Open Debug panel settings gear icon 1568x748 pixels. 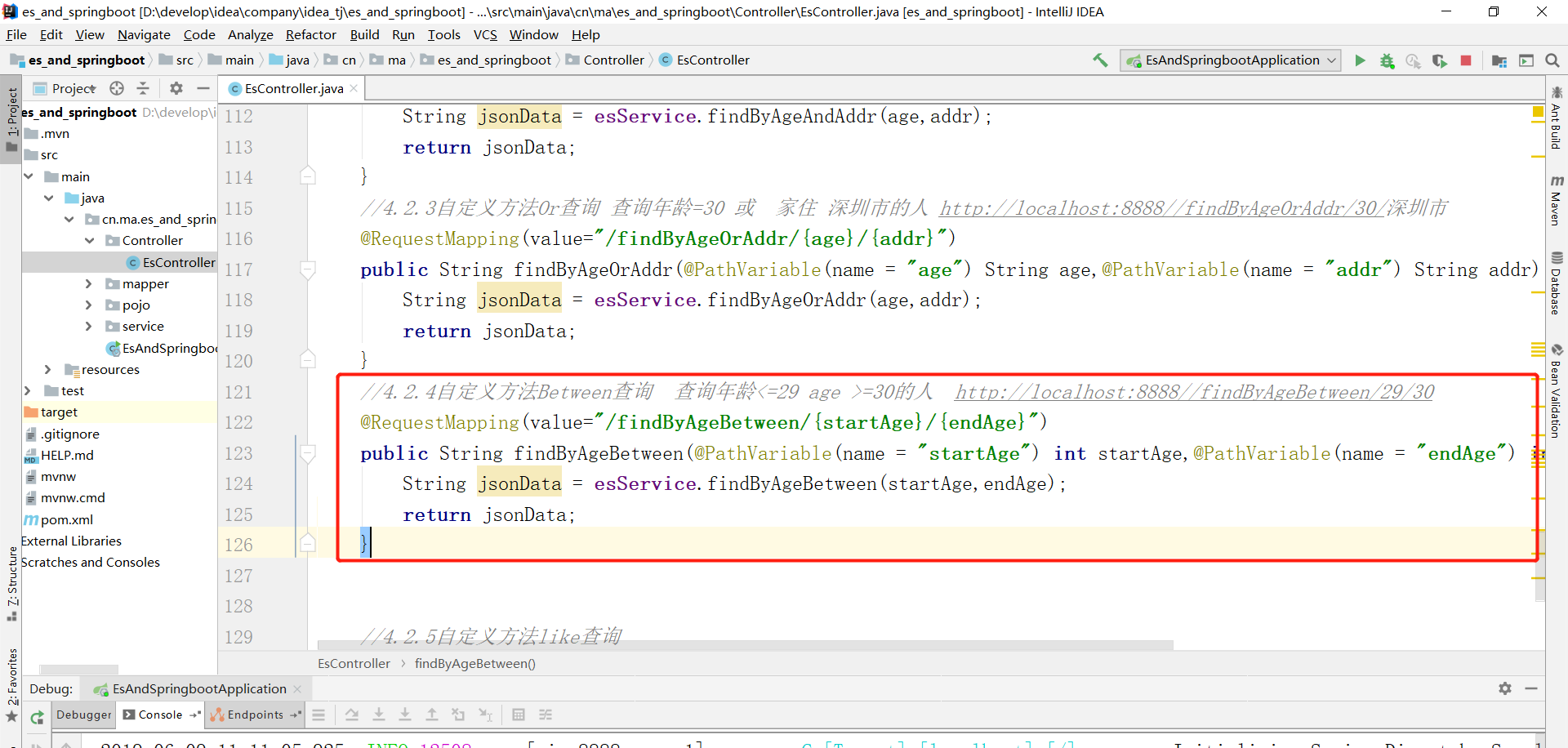coord(1505,688)
